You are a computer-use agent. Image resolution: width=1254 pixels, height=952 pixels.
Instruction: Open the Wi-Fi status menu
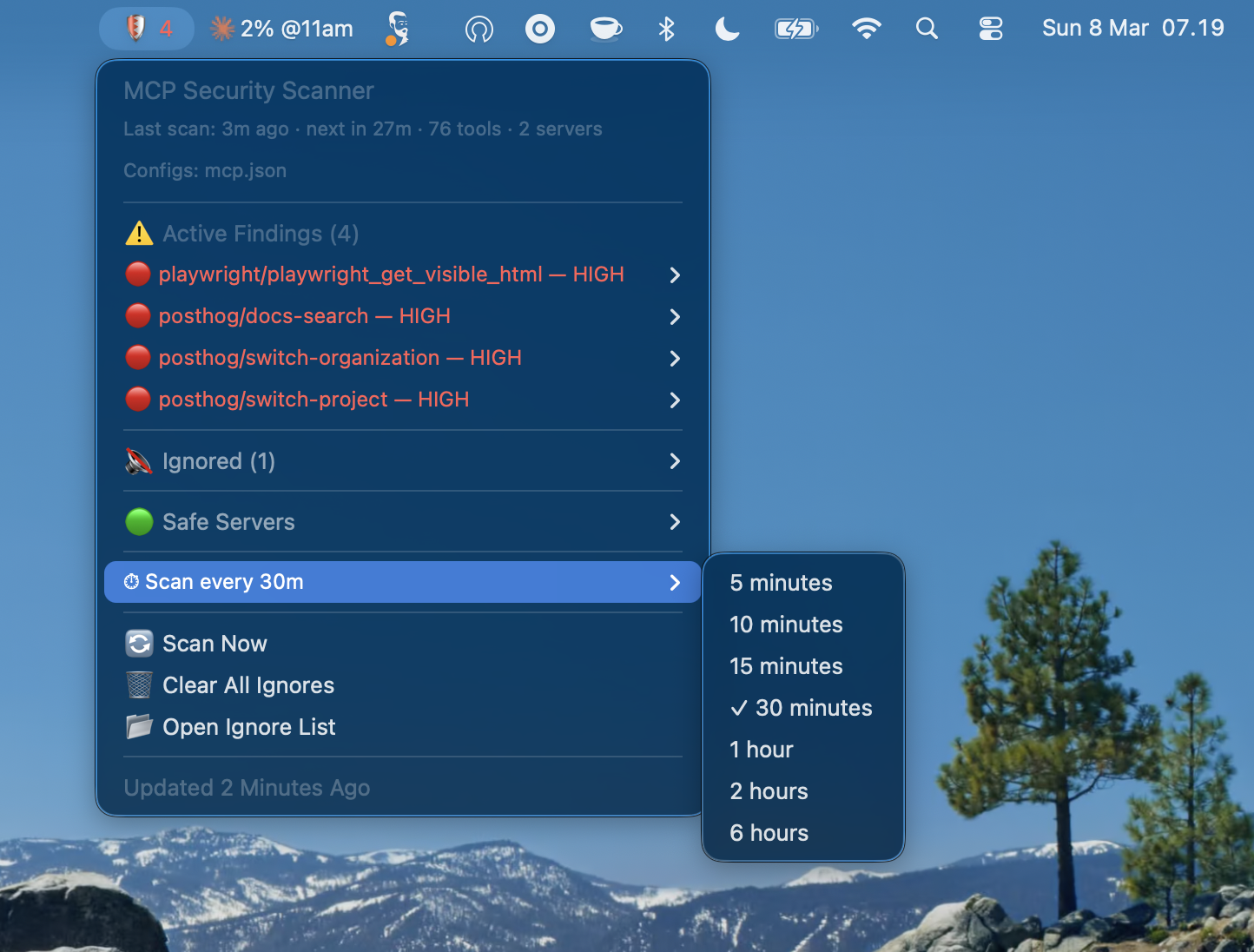coord(866,28)
